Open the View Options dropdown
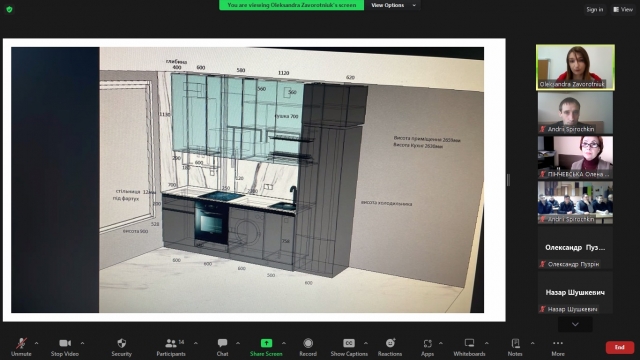This screenshot has width=640, height=360. [x=393, y=5]
